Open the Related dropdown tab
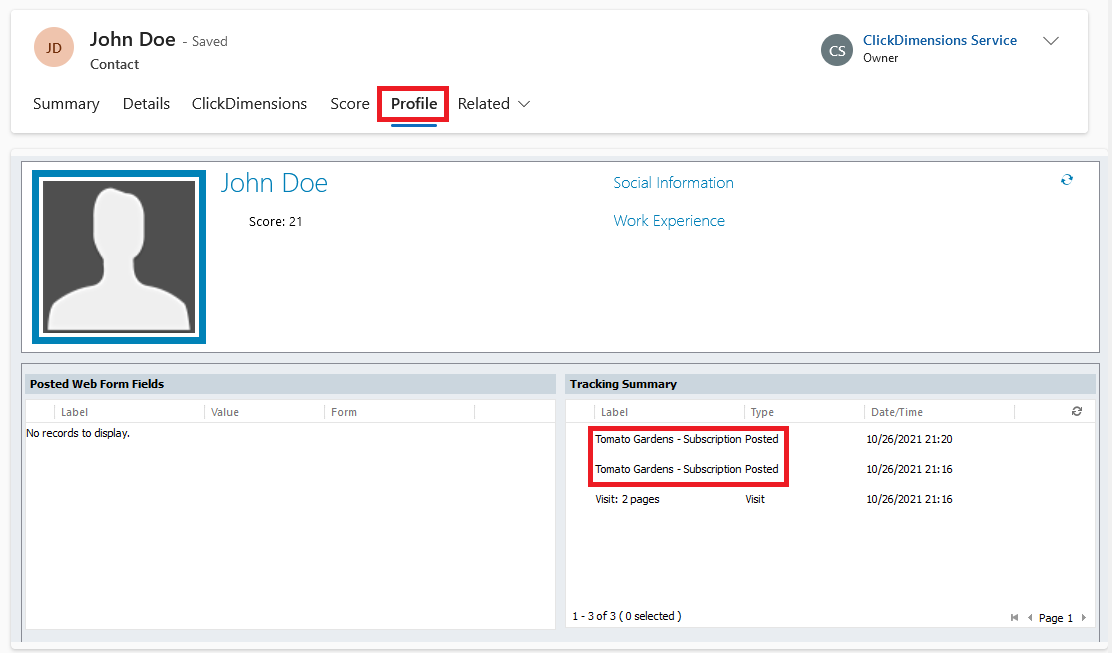The width and height of the screenshot is (1112, 653). pyautogui.click(x=494, y=104)
